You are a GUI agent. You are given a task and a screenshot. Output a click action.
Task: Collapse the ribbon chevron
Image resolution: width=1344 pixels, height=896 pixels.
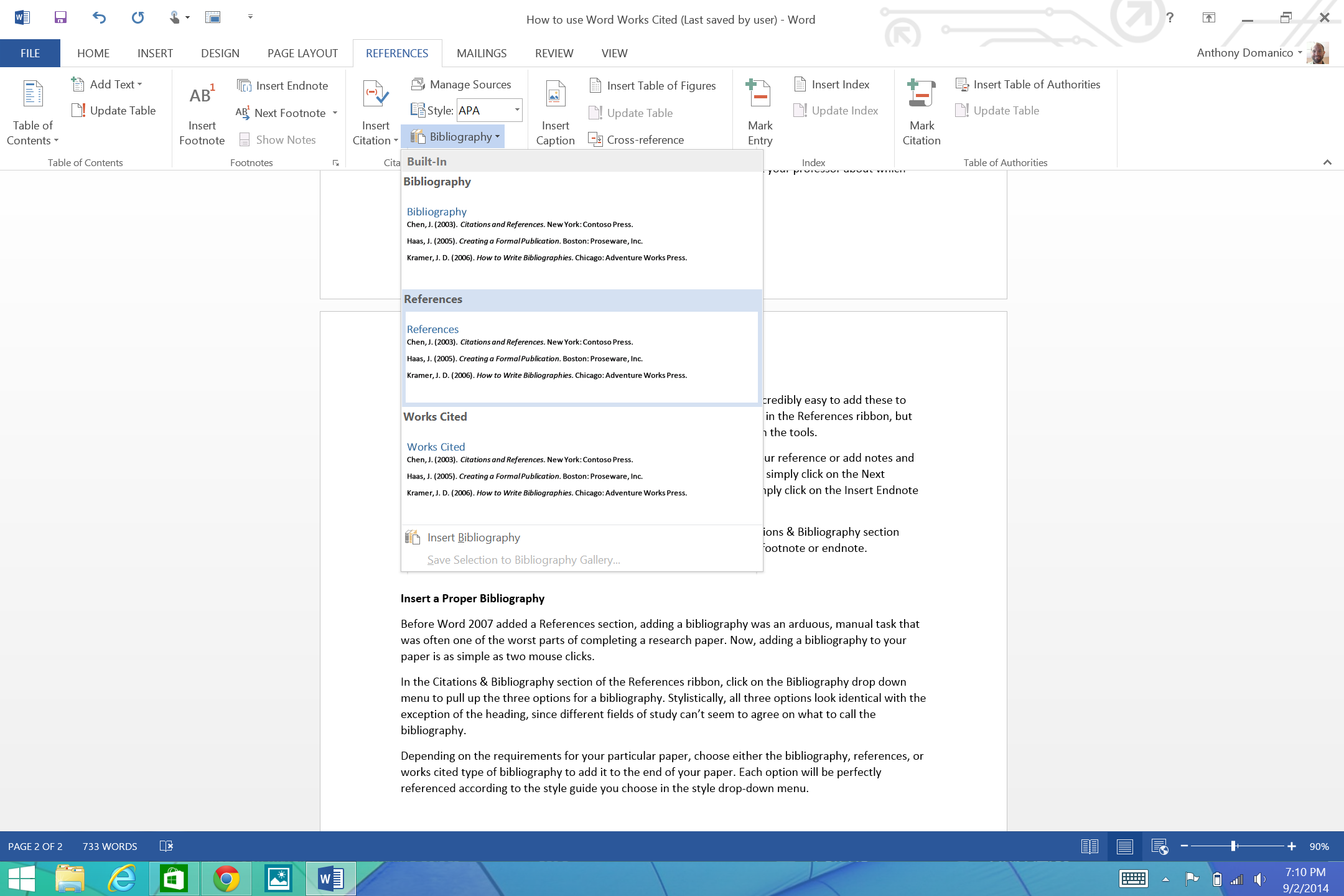1327,162
